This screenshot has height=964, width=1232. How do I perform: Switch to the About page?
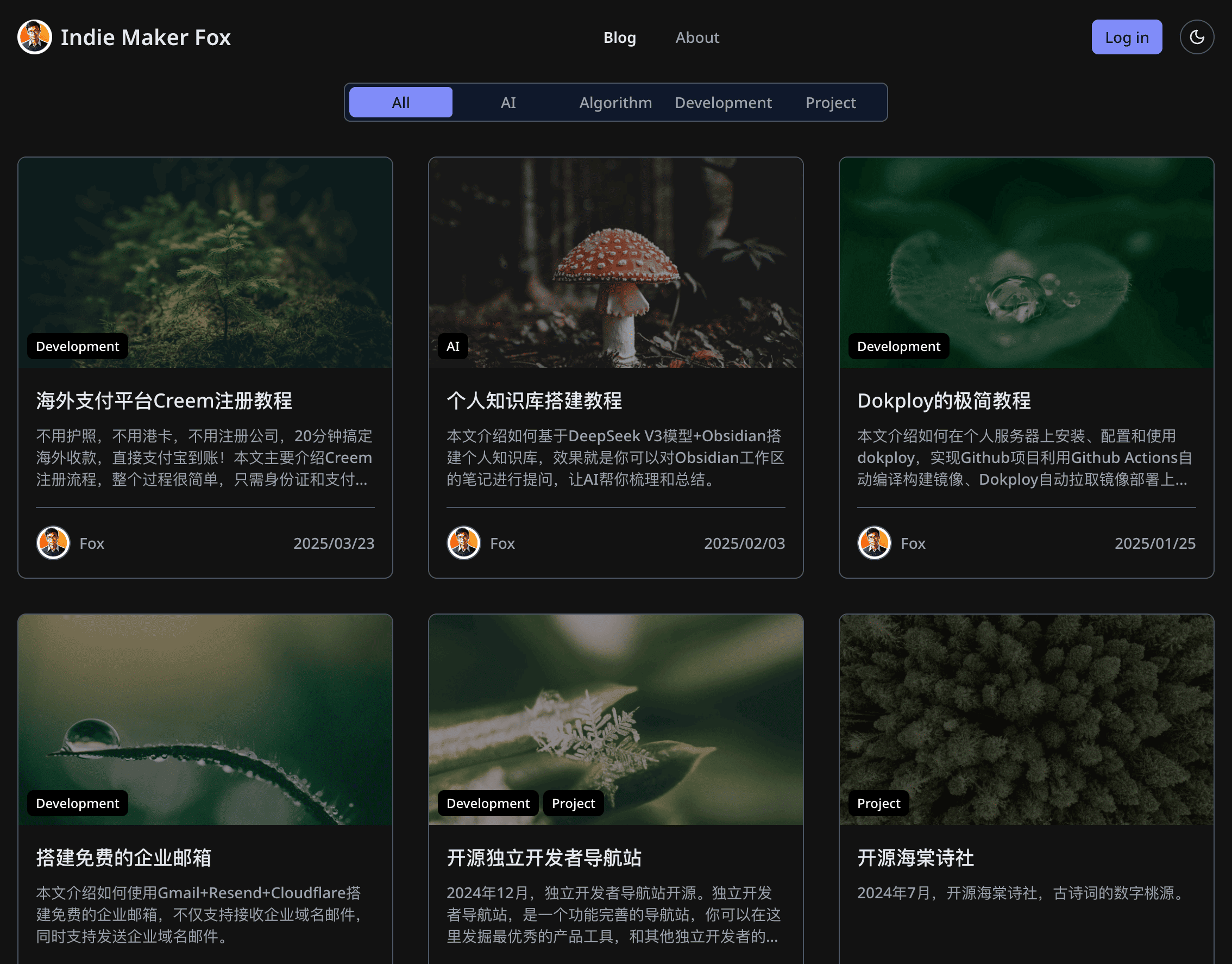pyautogui.click(x=697, y=37)
